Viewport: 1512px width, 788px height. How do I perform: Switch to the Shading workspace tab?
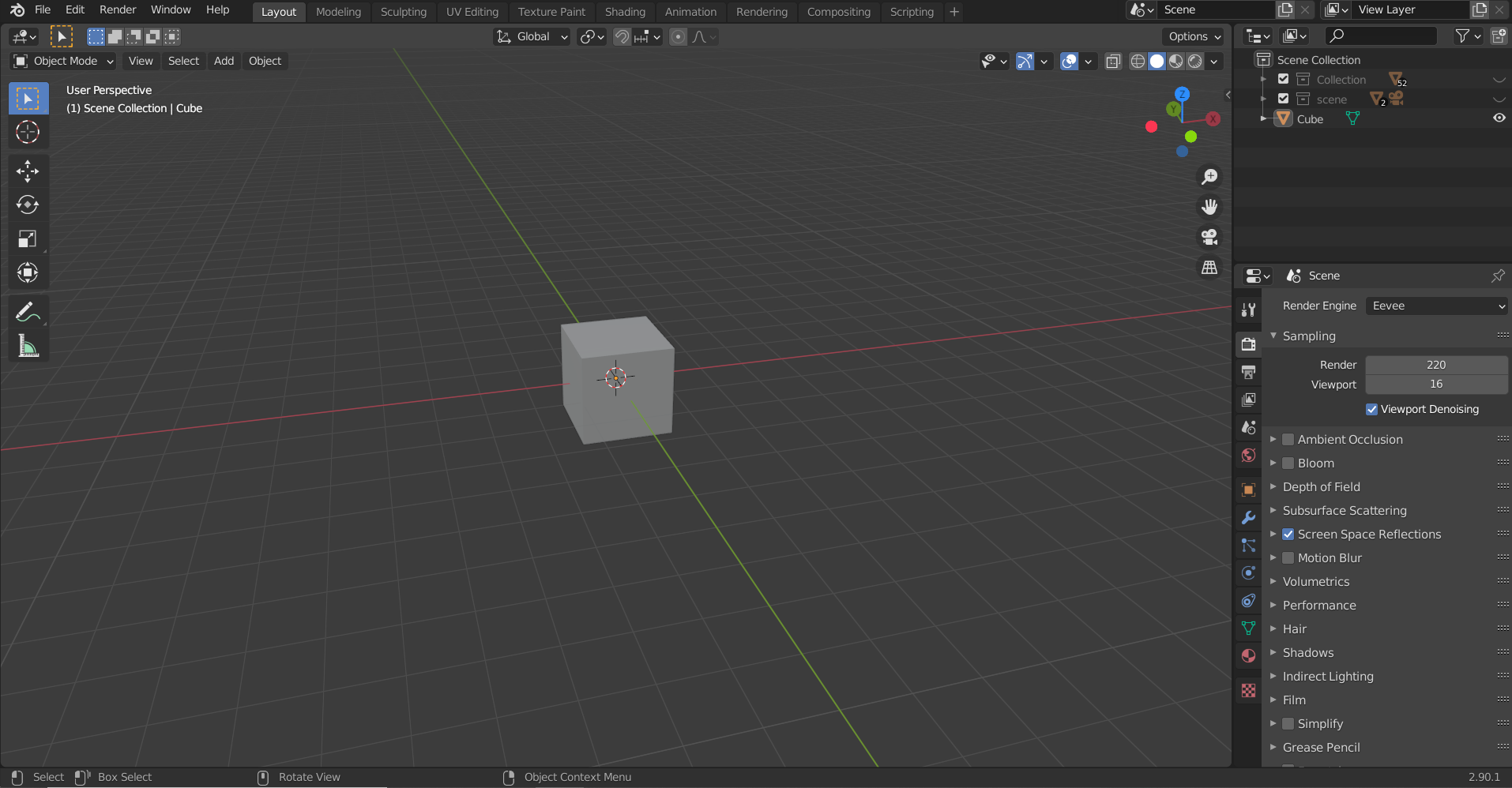coord(625,12)
